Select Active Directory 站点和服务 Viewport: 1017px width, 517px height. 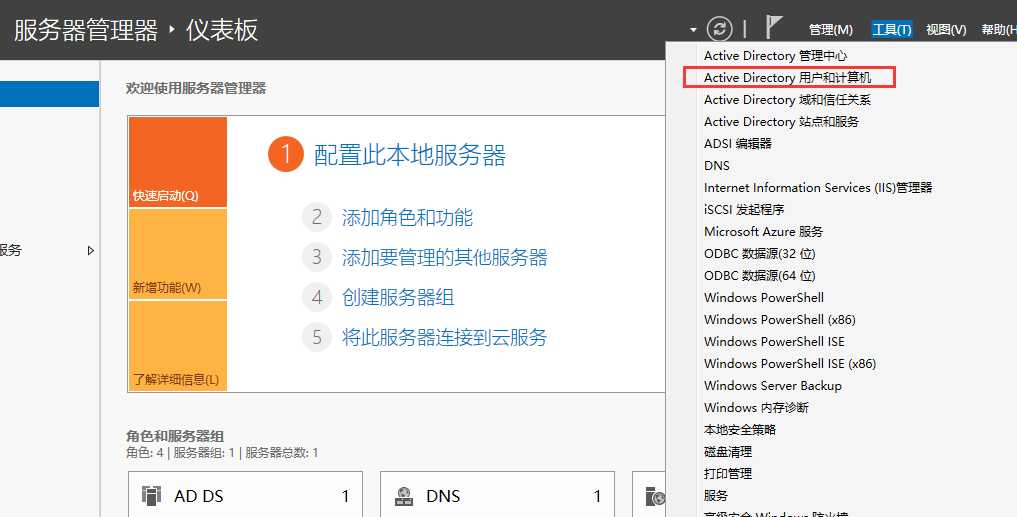point(782,122)
